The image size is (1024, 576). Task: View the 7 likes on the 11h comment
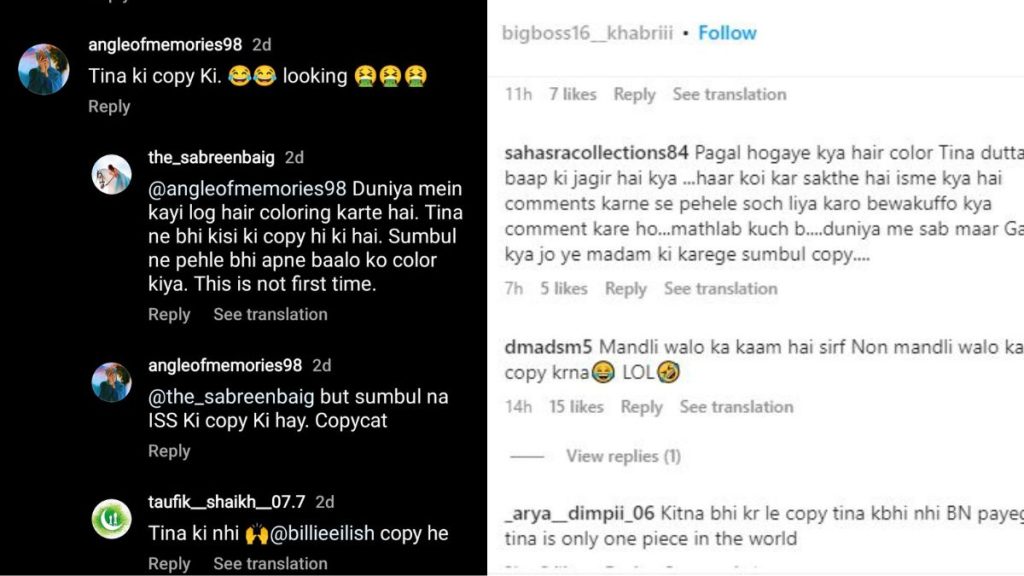573,94
